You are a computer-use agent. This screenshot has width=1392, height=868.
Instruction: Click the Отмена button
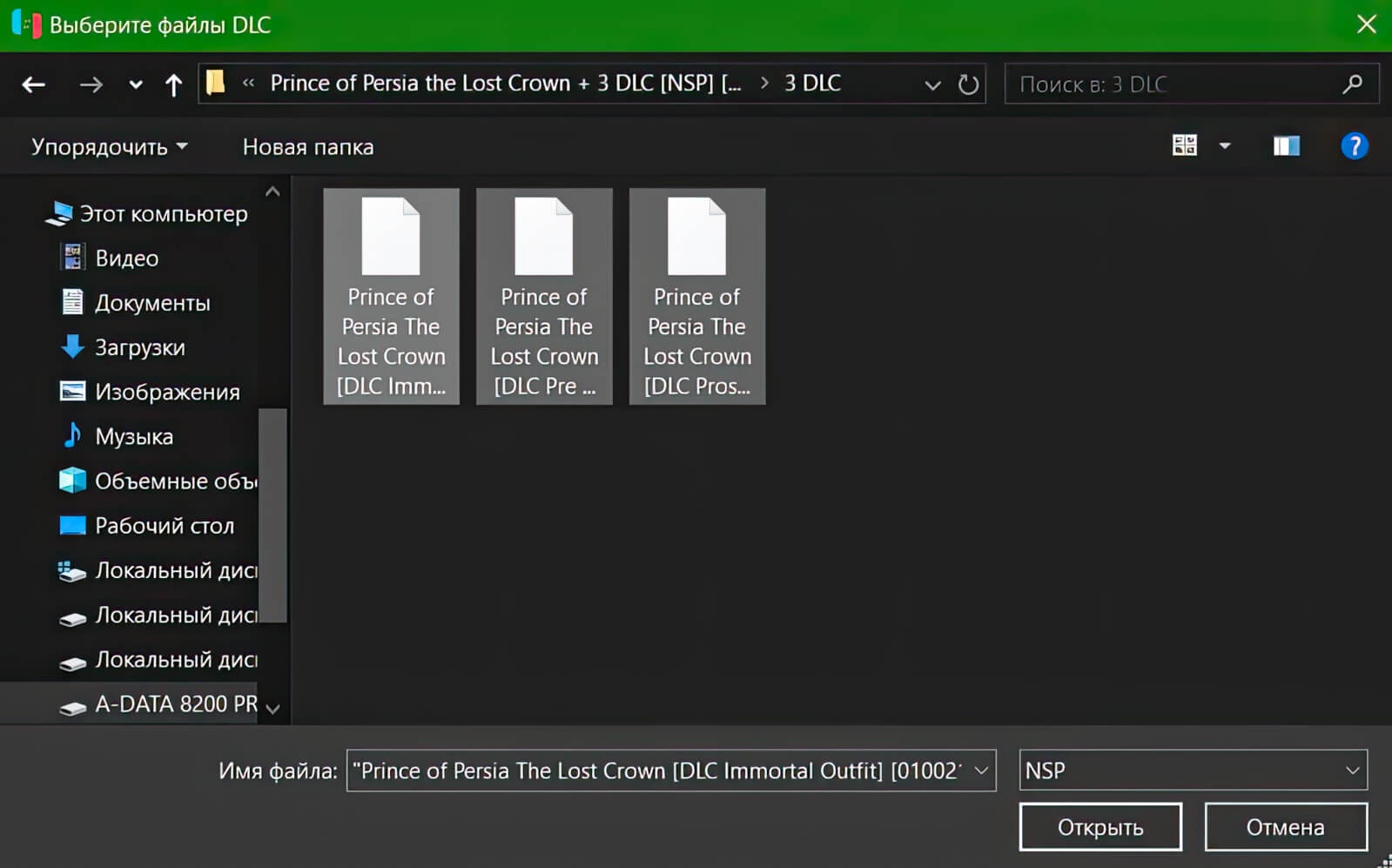click(x=1286, y=827)
